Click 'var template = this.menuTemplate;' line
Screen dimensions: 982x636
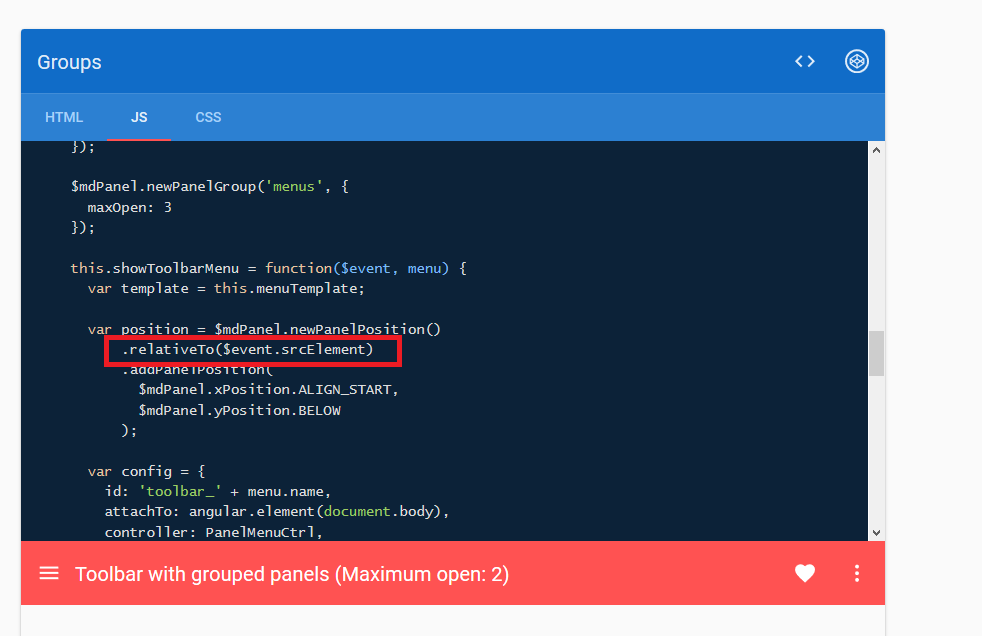click(x=226, y=289)
